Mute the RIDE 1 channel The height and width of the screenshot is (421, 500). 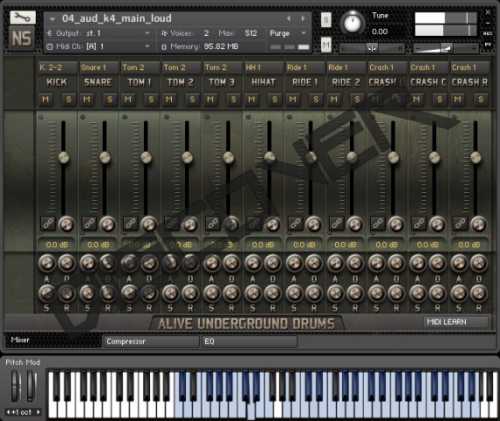[x=293, y=99]
